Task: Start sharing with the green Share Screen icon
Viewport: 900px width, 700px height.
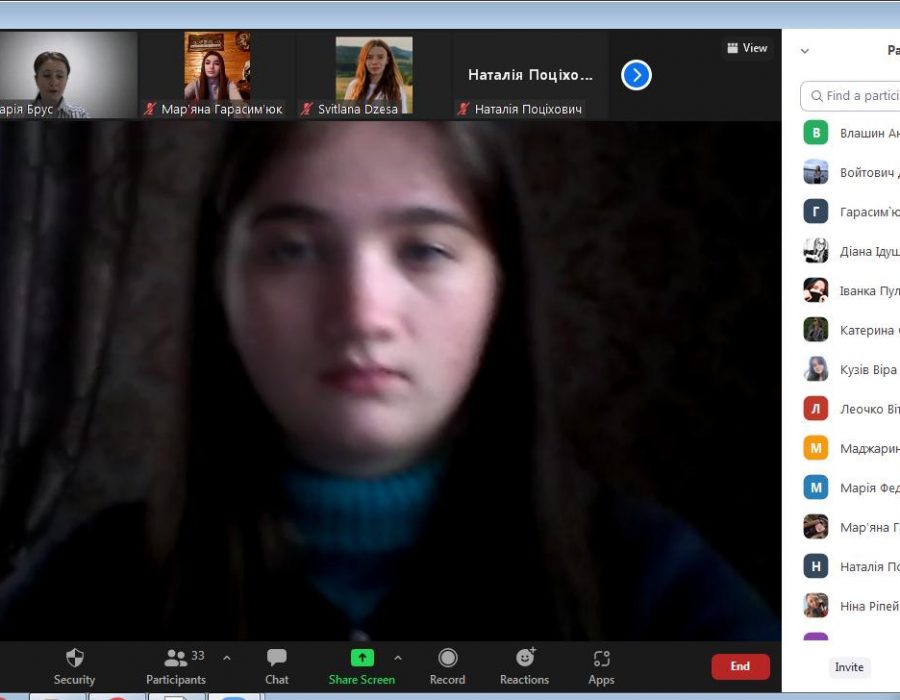Action: click(361, 658)
